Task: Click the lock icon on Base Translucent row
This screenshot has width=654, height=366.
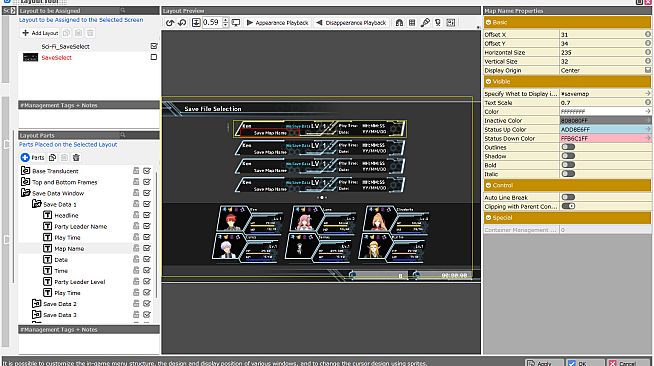Action: pos(136,170)
